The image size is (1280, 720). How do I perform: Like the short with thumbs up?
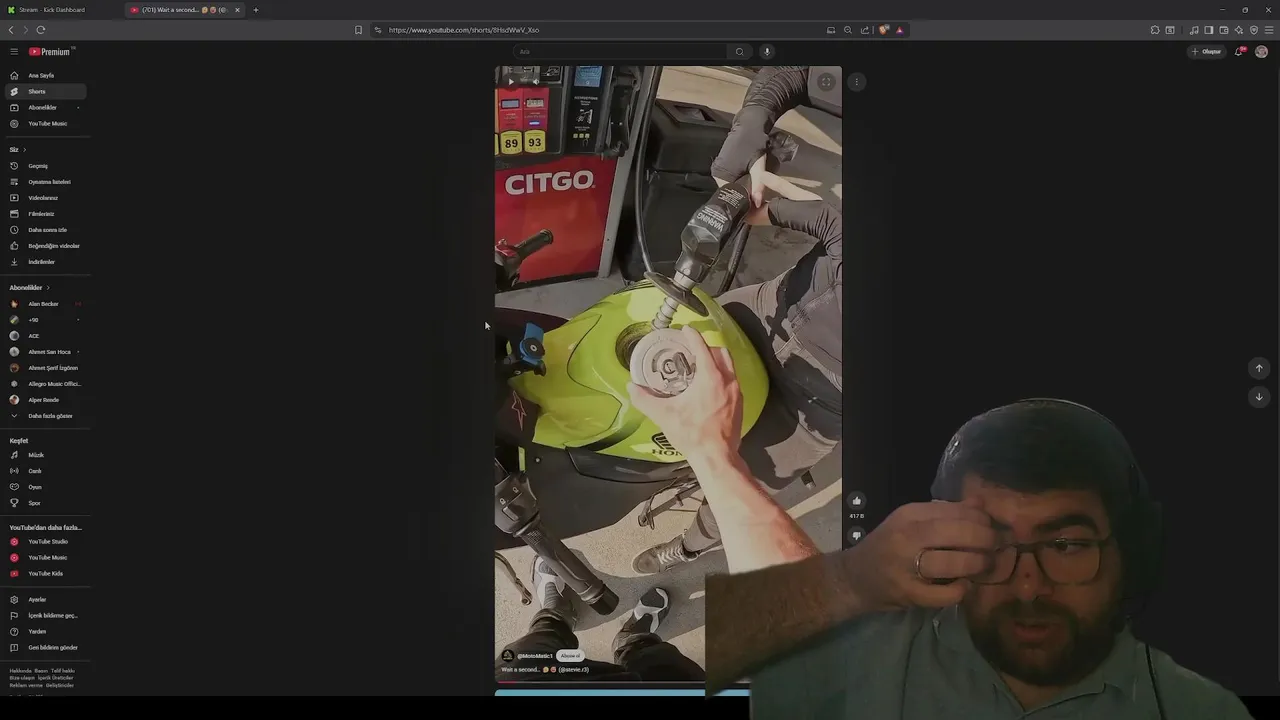(x=856, y=500)
